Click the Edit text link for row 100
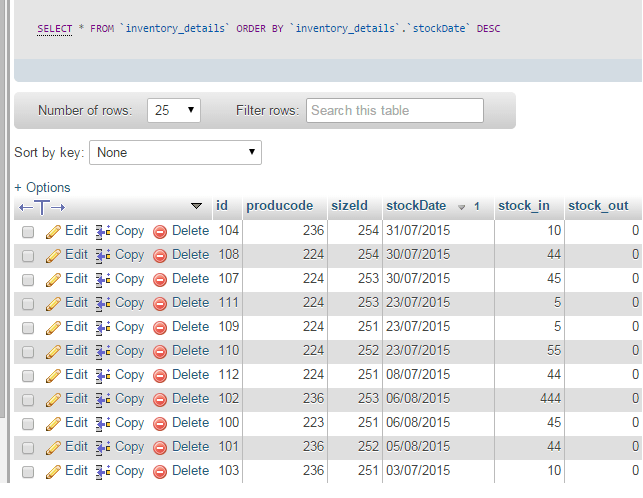 pyautogui.click(x=76, y=423)
